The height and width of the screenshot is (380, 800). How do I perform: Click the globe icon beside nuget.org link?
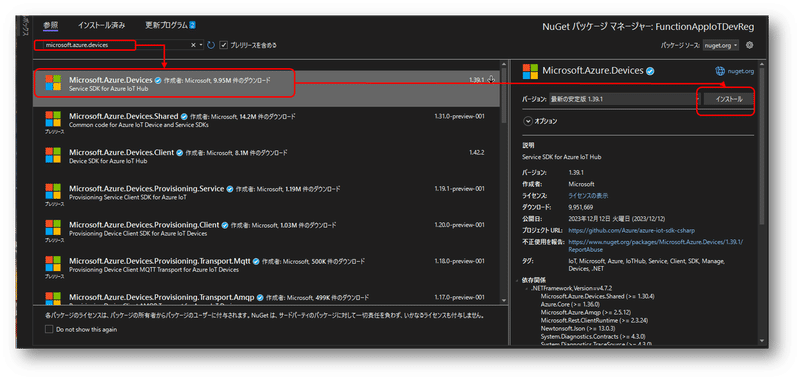(x=719, y=71)
